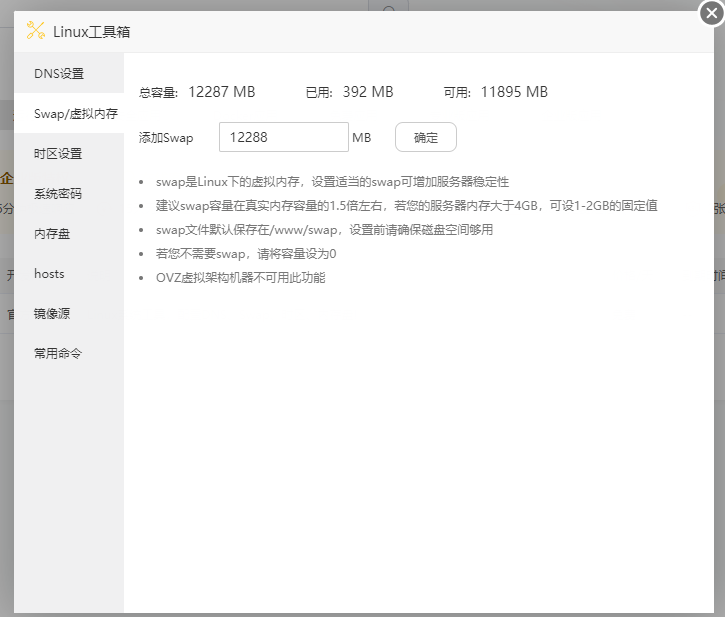Select the 已用 392 MB value

click(x=368, y=92)
